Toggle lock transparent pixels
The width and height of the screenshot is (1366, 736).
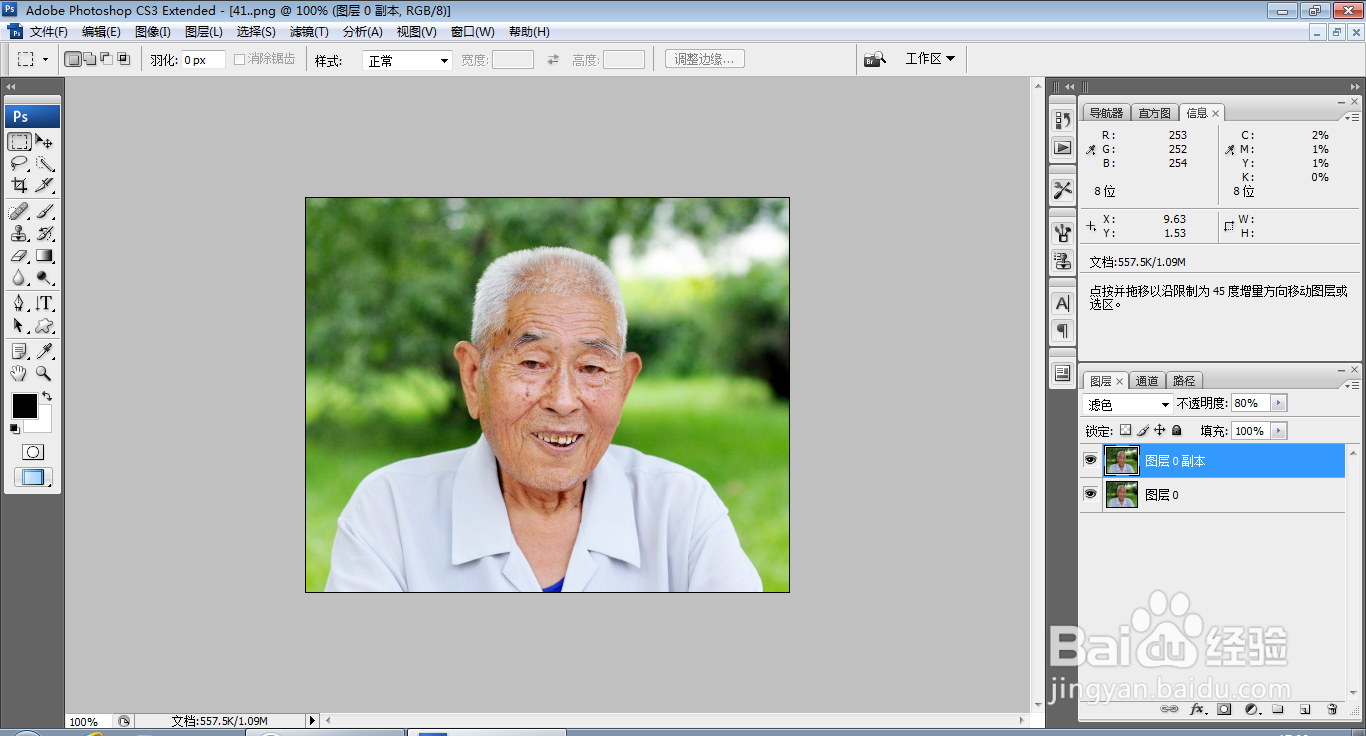coord(1125,430)
